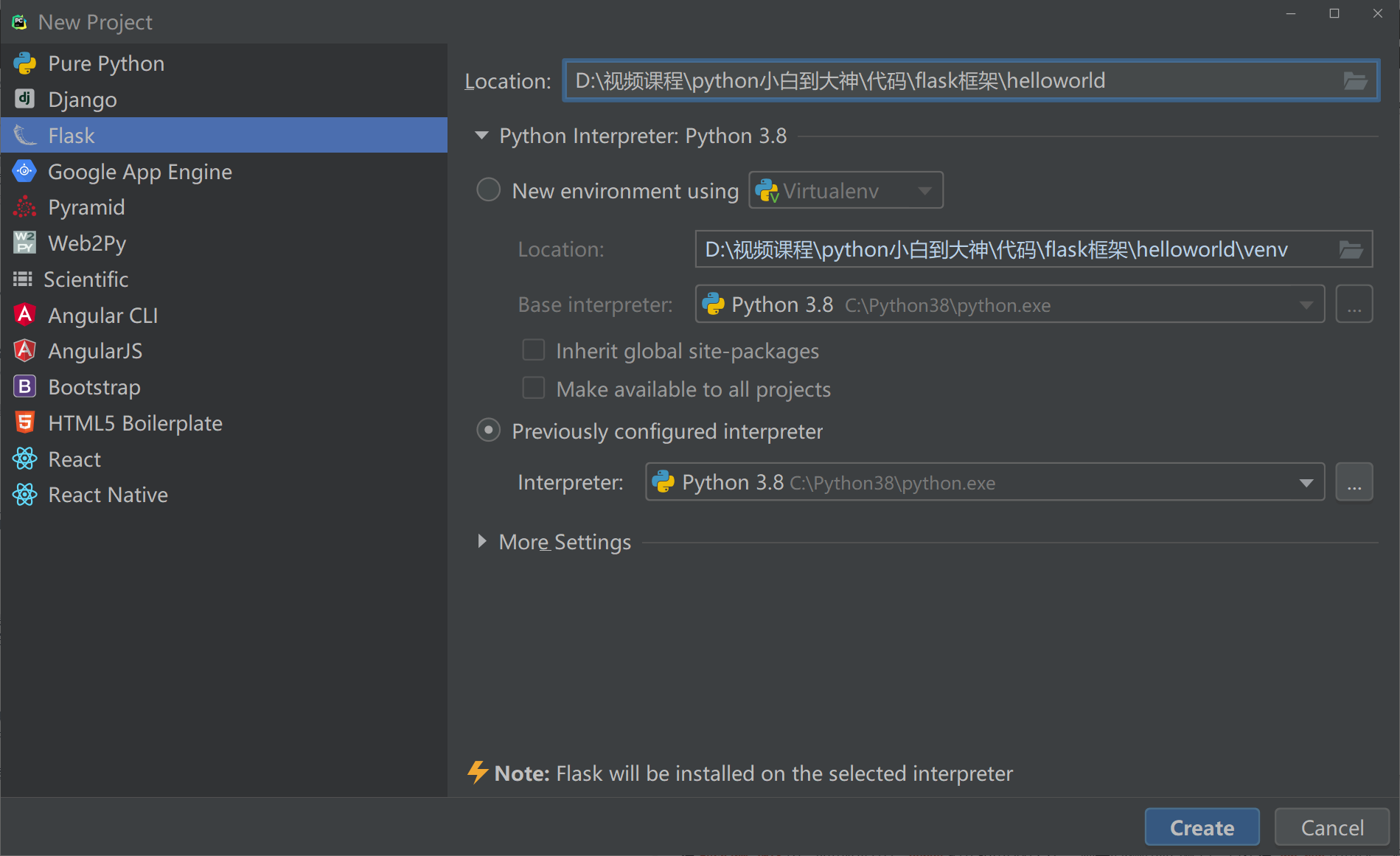Click the Angular CLI red shield icon
Screen dimensions: 1400x856
(x=24, y=315)
